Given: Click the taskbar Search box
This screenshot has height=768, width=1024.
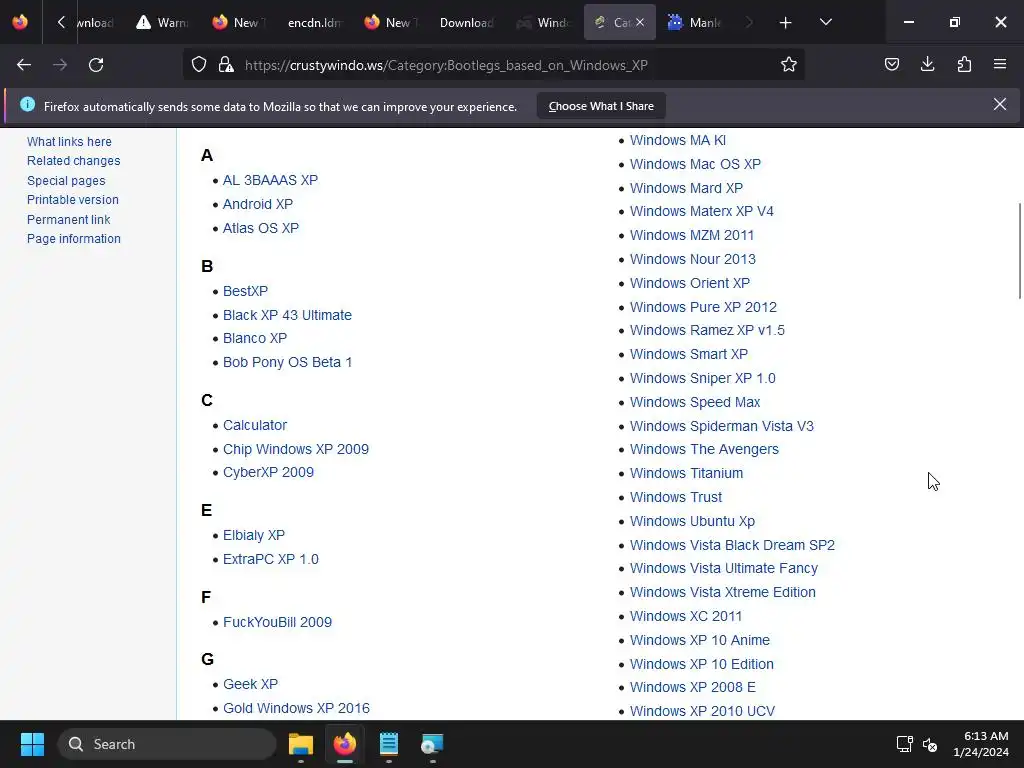Looking at the screenshot, I should tap(167, 744).
